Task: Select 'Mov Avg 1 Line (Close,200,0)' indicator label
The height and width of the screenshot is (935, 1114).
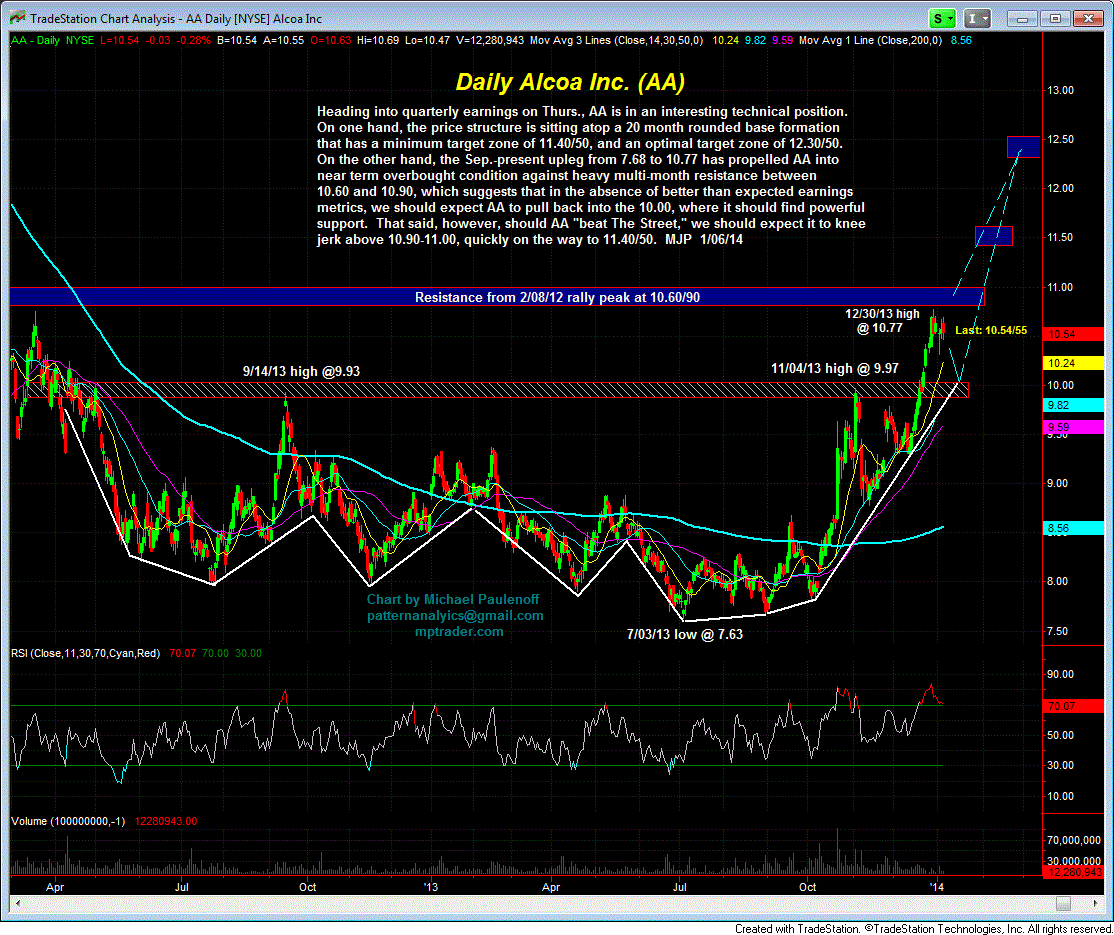Action: (870, 40)
